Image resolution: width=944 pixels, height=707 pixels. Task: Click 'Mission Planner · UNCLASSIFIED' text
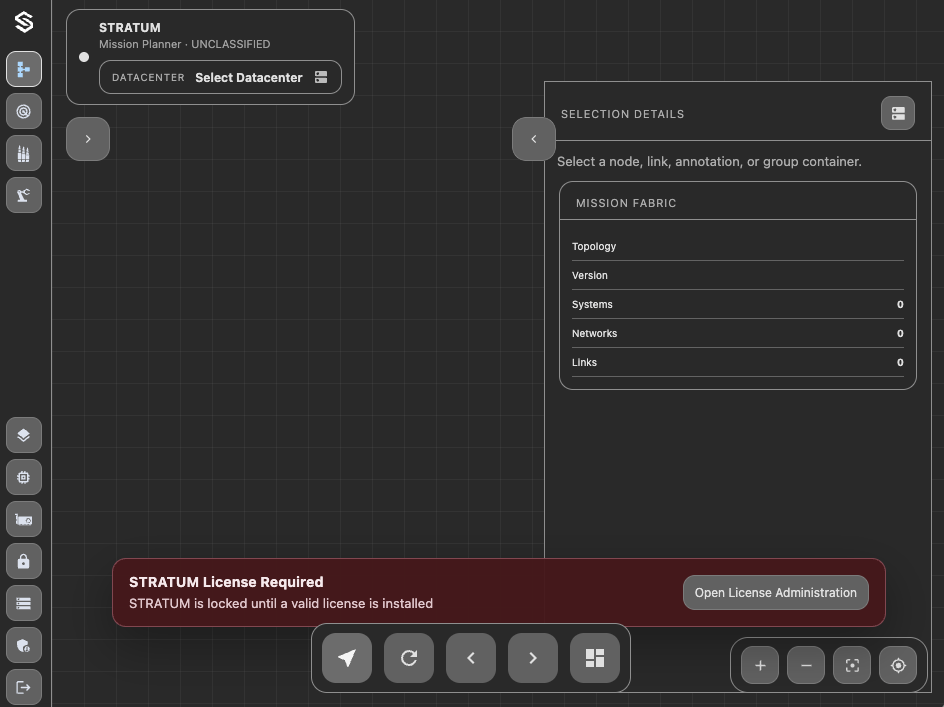[184, 45]
